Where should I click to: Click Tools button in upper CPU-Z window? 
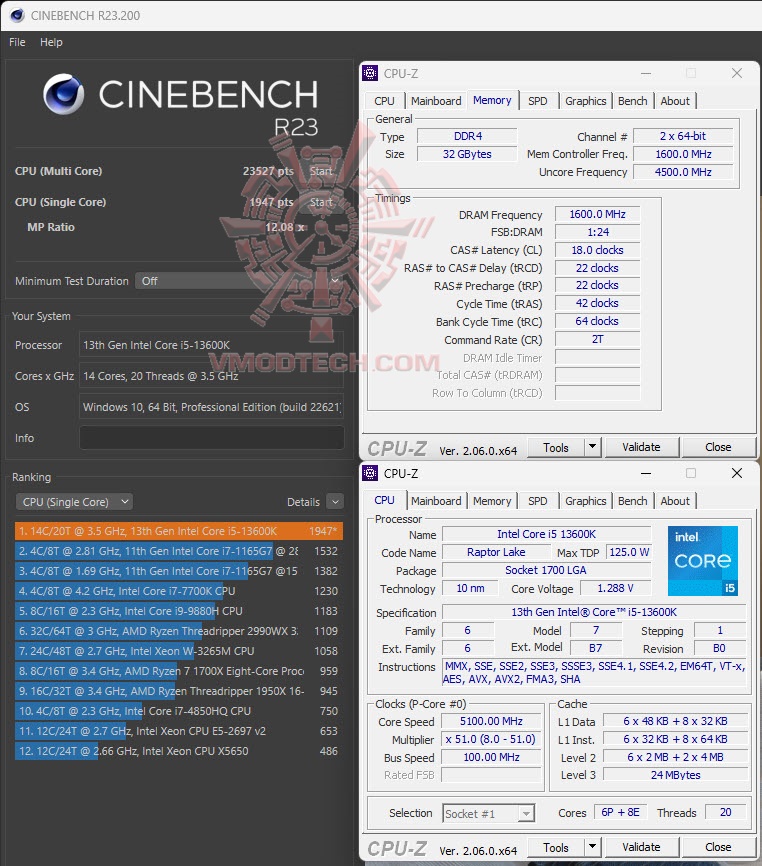coord(555,447)
